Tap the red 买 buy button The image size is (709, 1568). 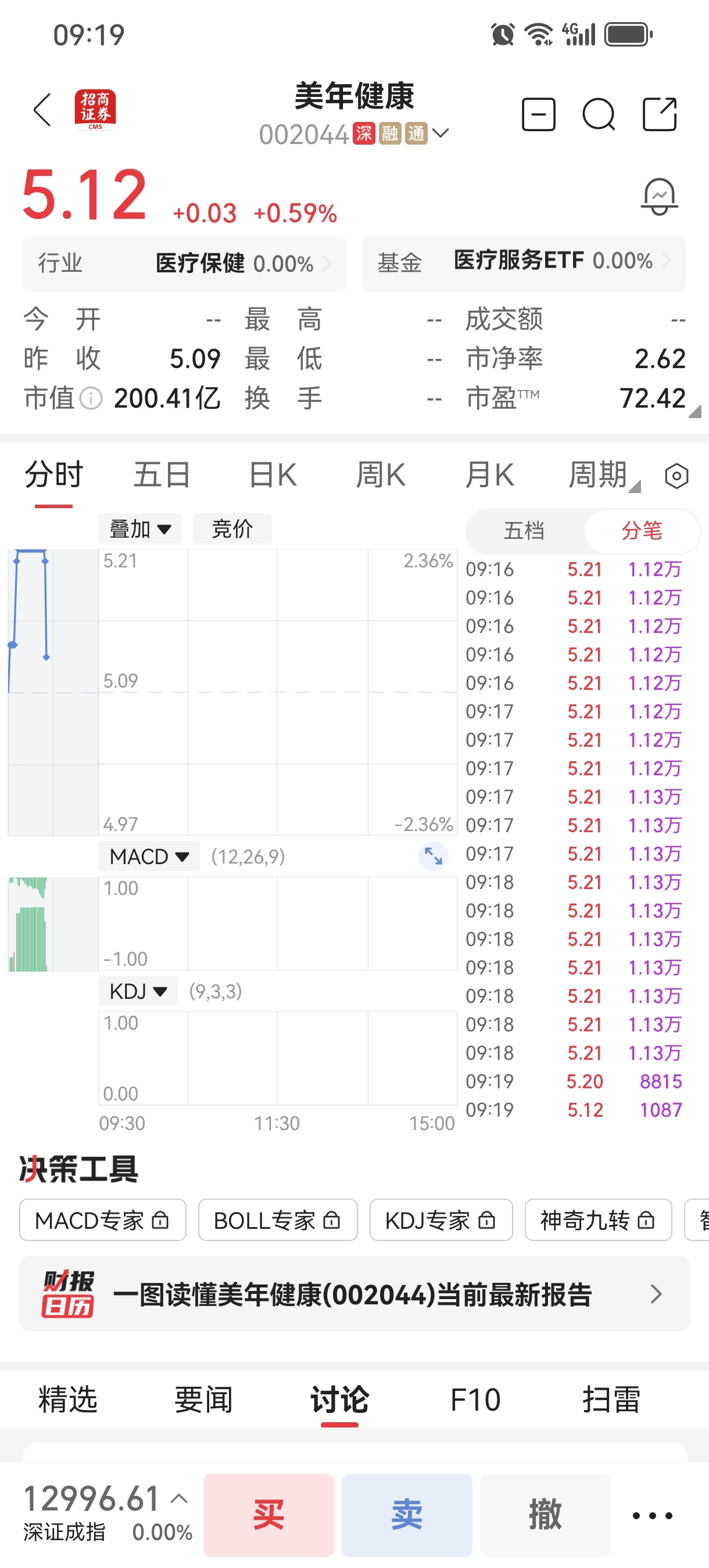point(268,1515)
